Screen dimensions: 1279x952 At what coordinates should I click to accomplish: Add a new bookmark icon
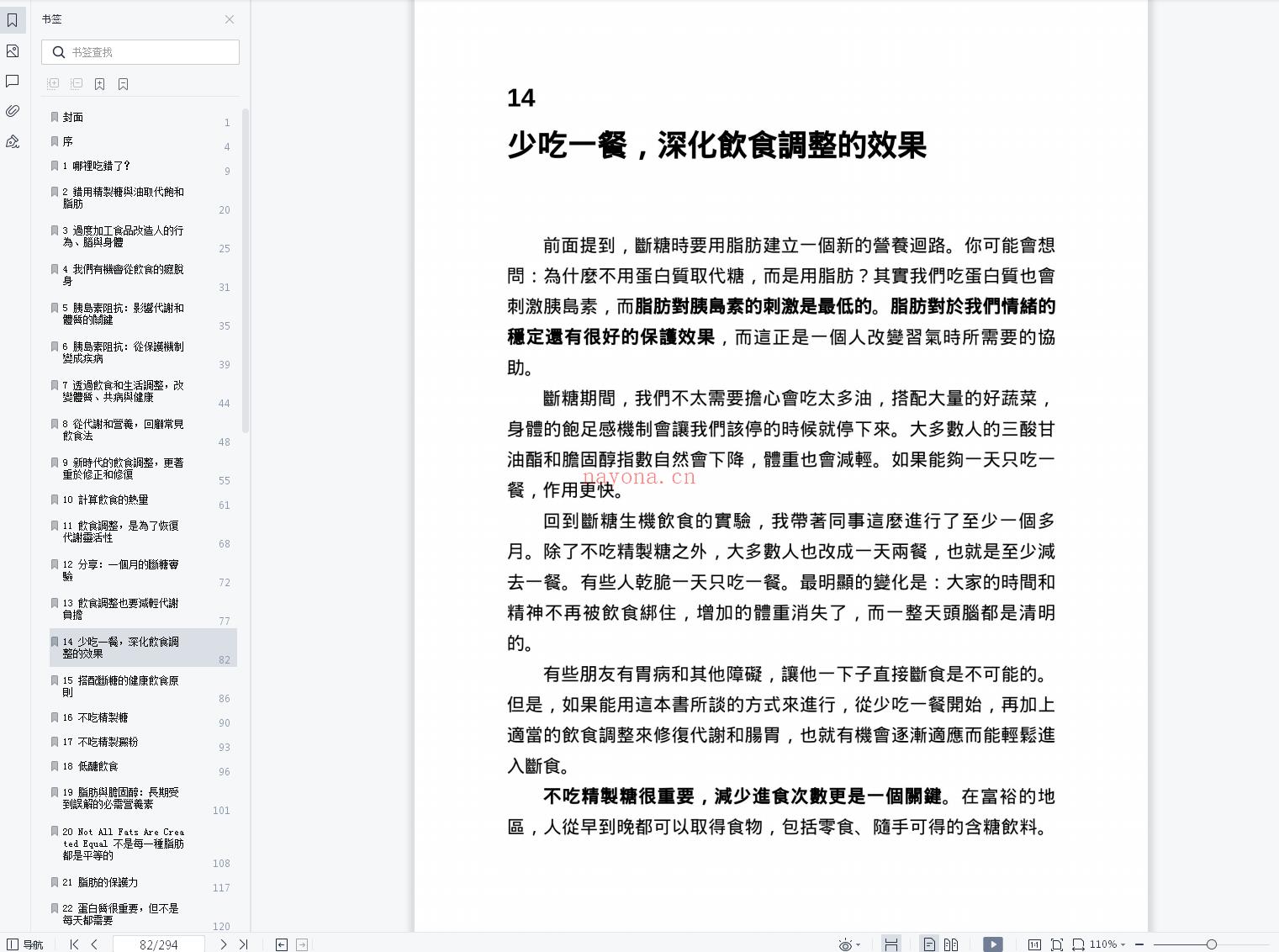[x=100, y=84]
